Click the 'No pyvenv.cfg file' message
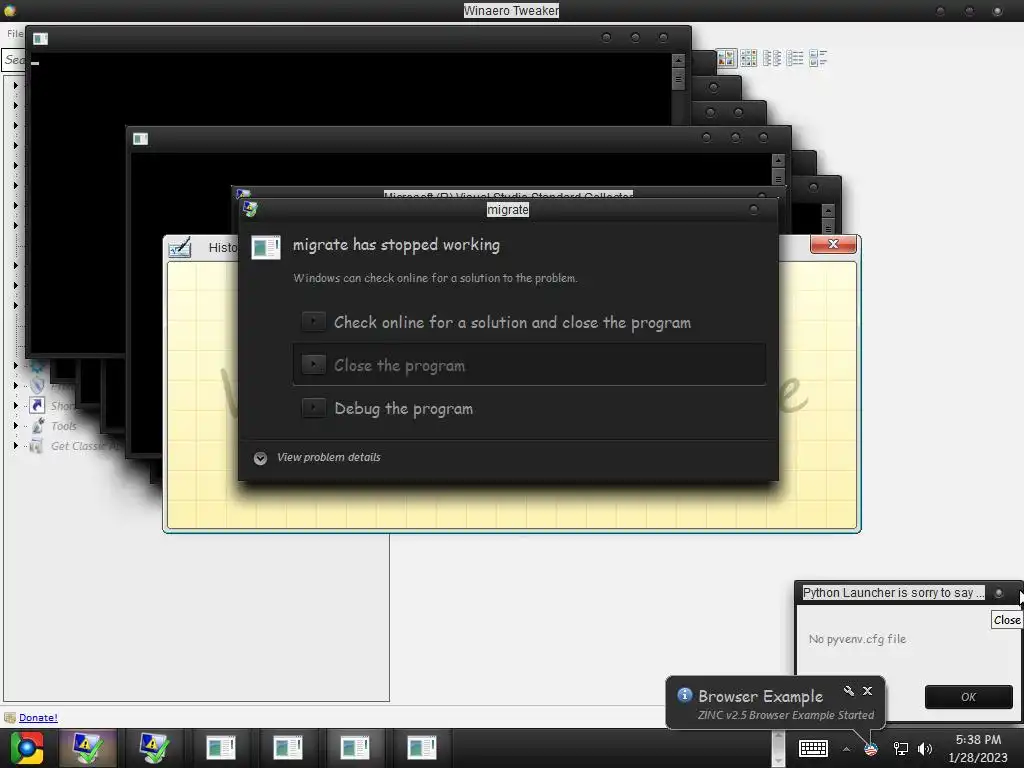This screenshot has height=768, width=1024. point(857,639)
